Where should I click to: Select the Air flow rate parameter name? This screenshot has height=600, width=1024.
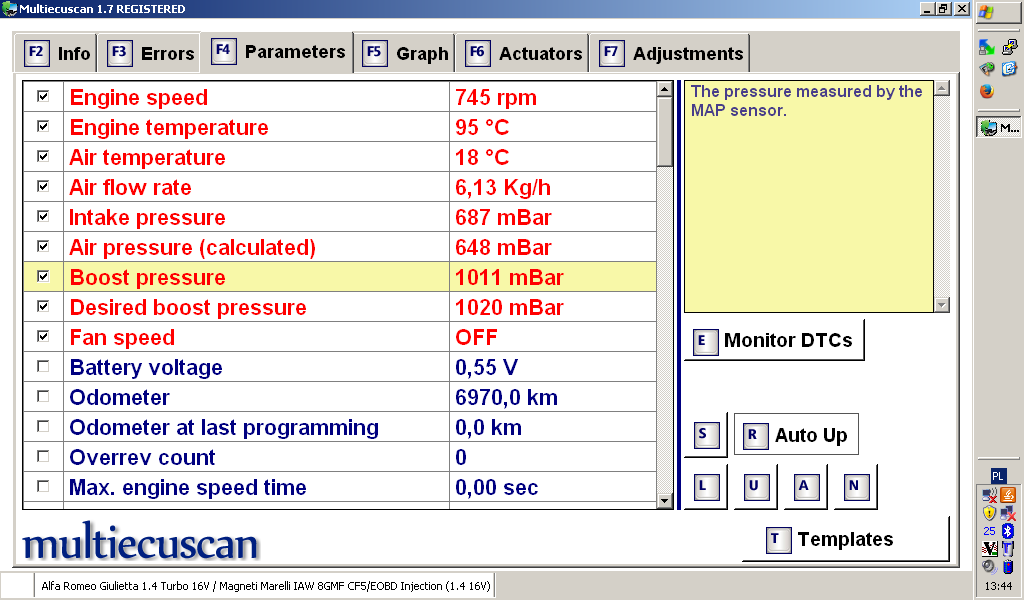[131, 187]
